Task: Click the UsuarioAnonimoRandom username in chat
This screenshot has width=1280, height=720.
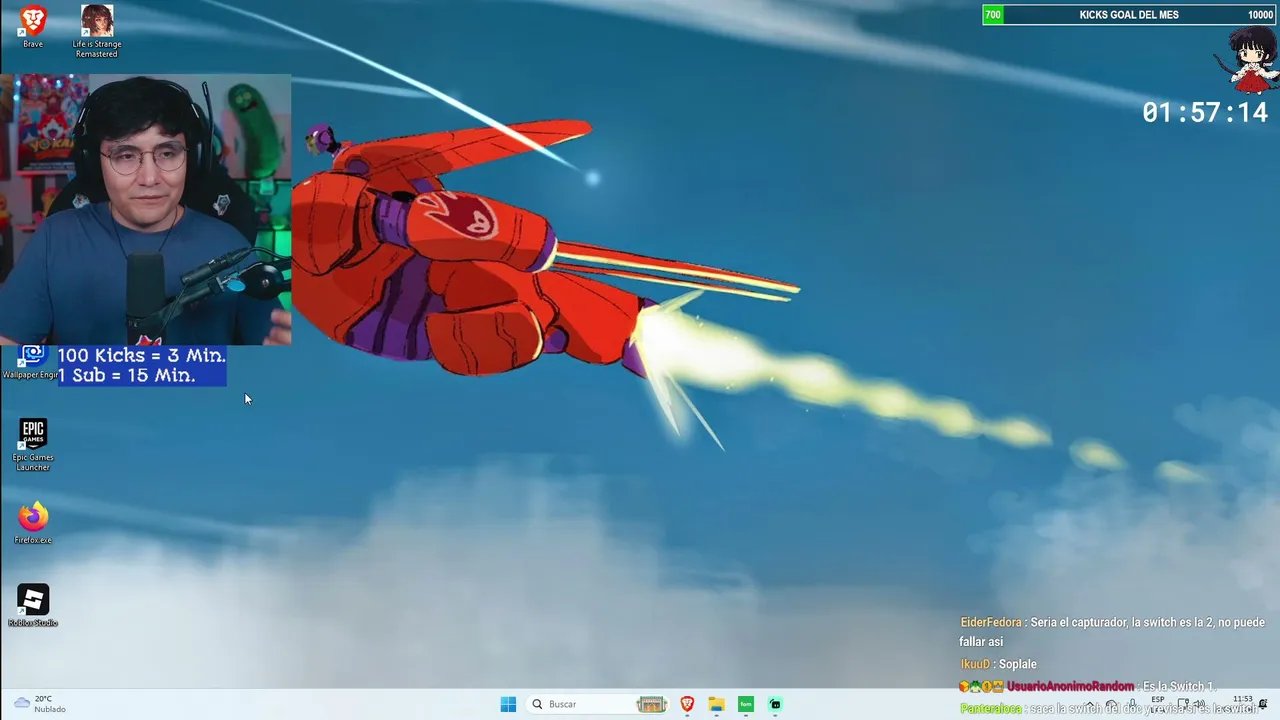Action: click(x=1070, y=687)
